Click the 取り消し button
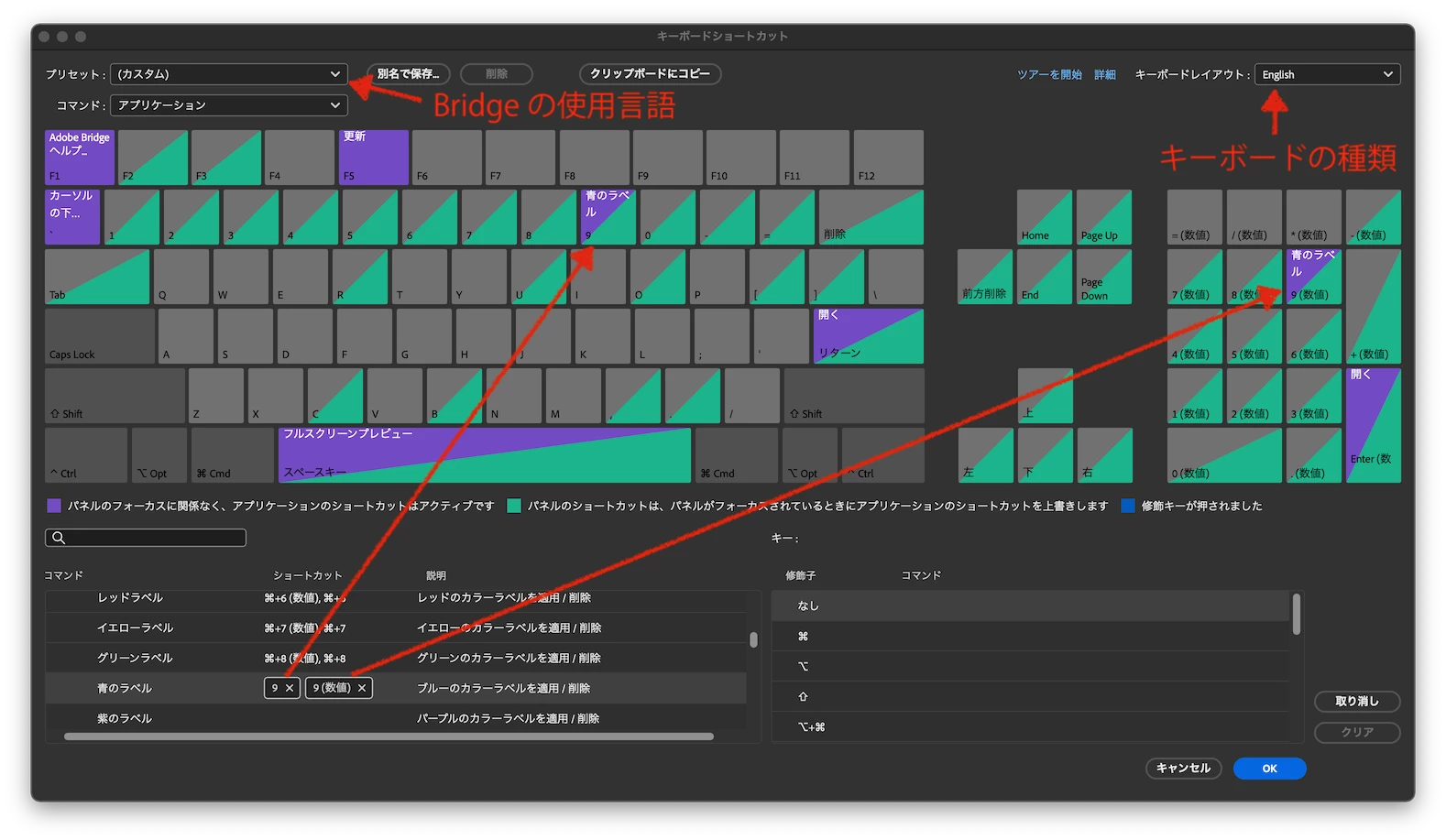1446x840 pixels. pos(1357,702)
